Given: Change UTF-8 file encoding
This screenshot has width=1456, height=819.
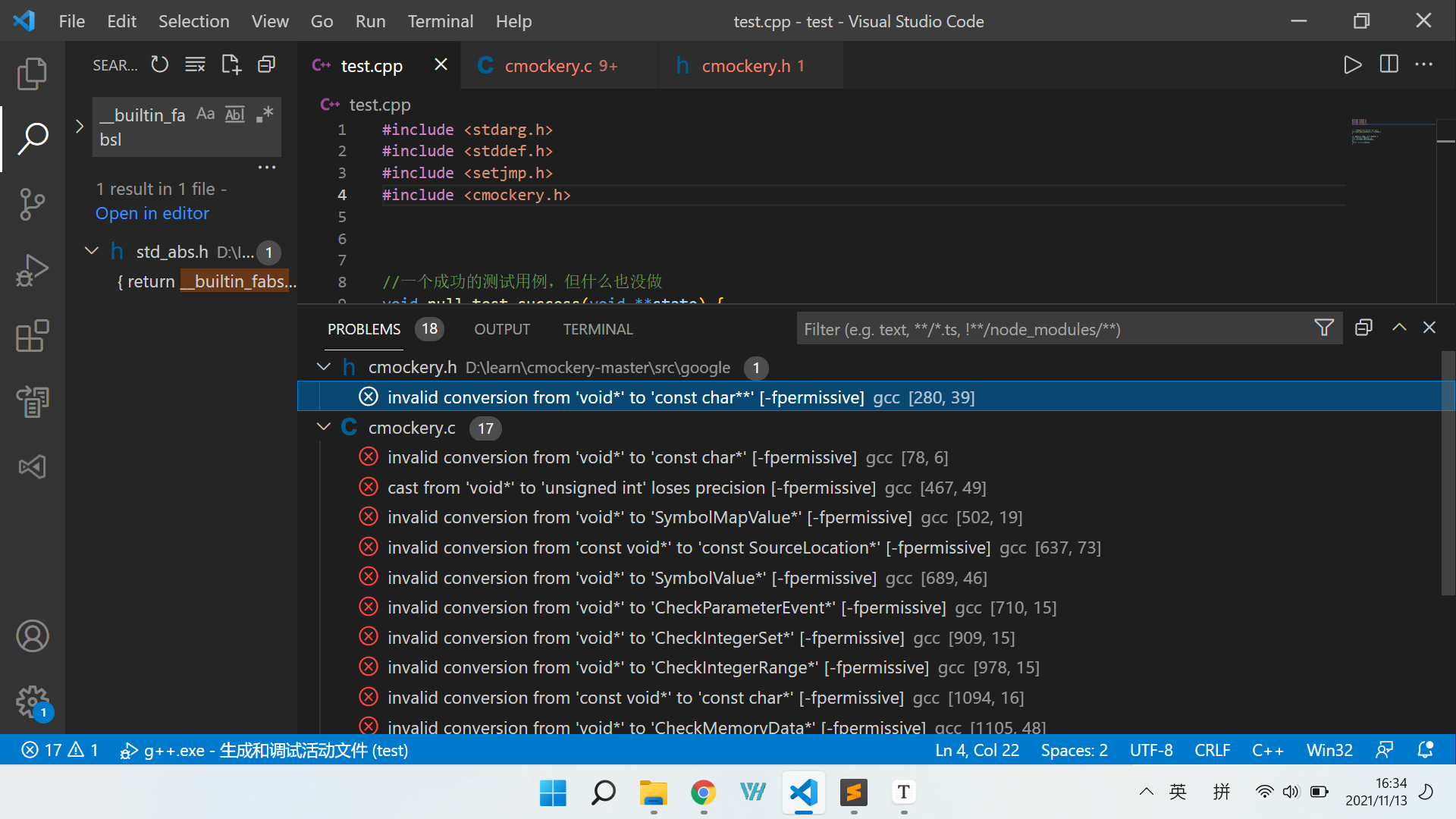Looking at the screenshot, I should point(1151,750).
